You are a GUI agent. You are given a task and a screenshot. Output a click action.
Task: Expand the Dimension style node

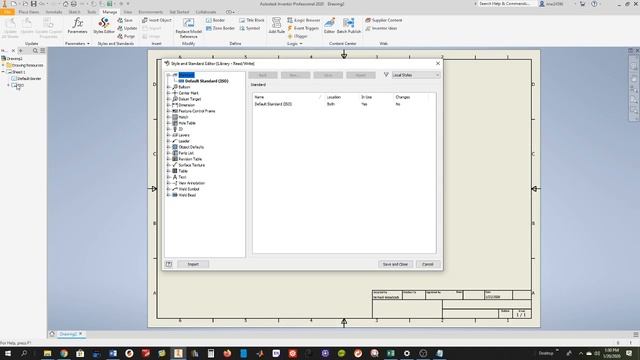168,105
